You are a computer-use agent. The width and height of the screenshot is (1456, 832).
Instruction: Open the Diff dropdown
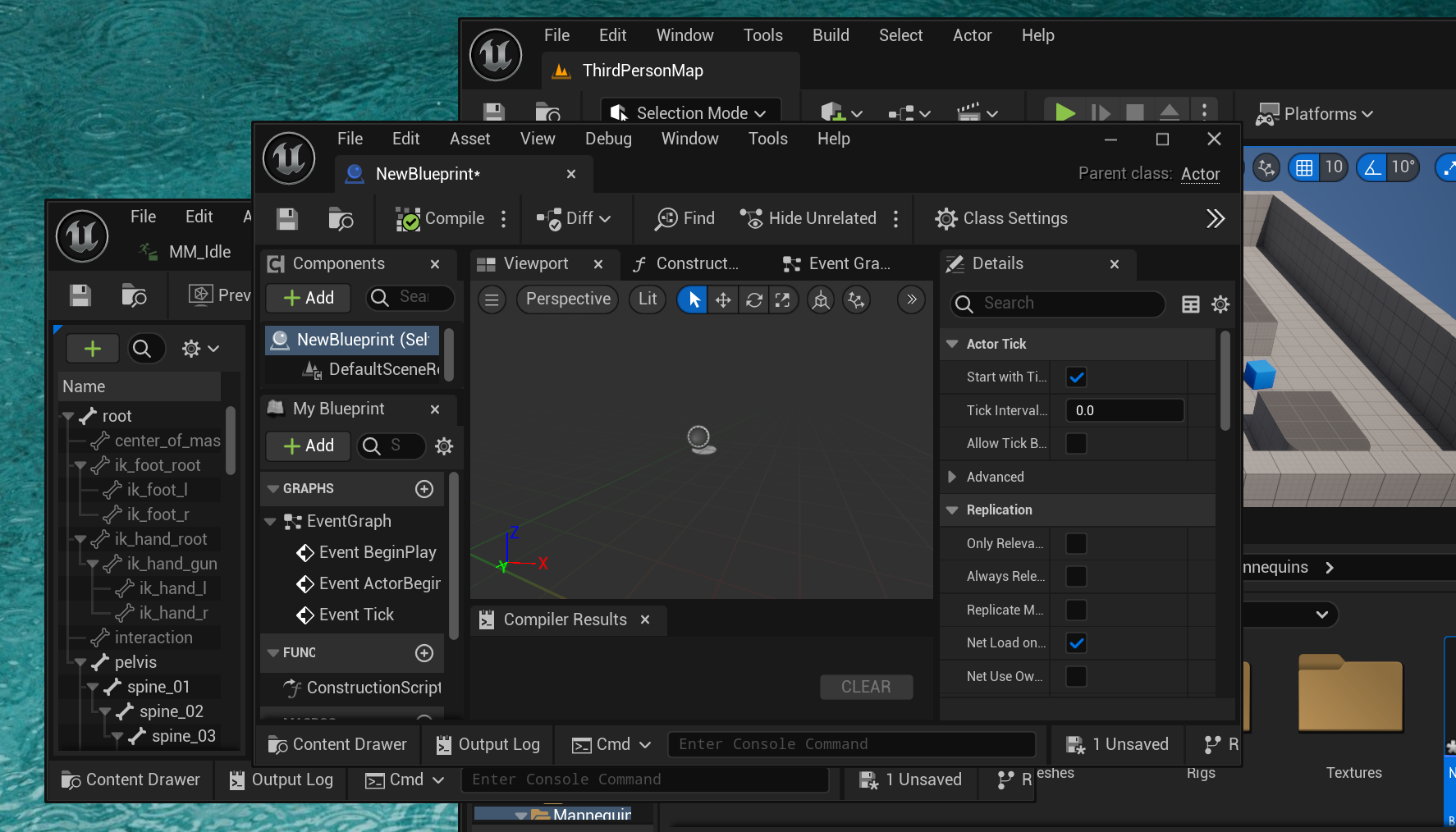(574, 218)
